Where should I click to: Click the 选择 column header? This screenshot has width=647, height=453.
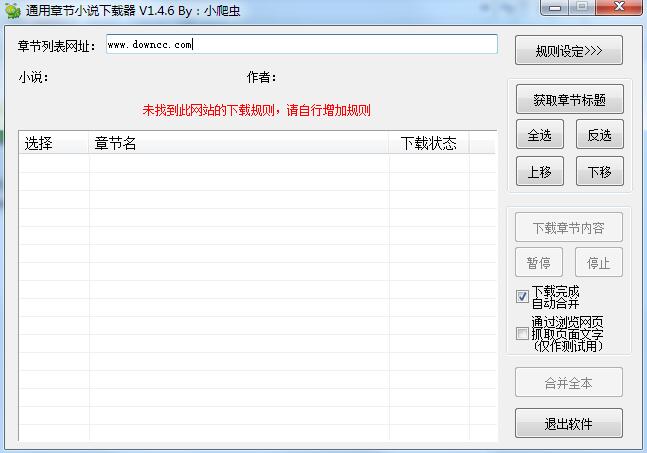pos(54,143)
